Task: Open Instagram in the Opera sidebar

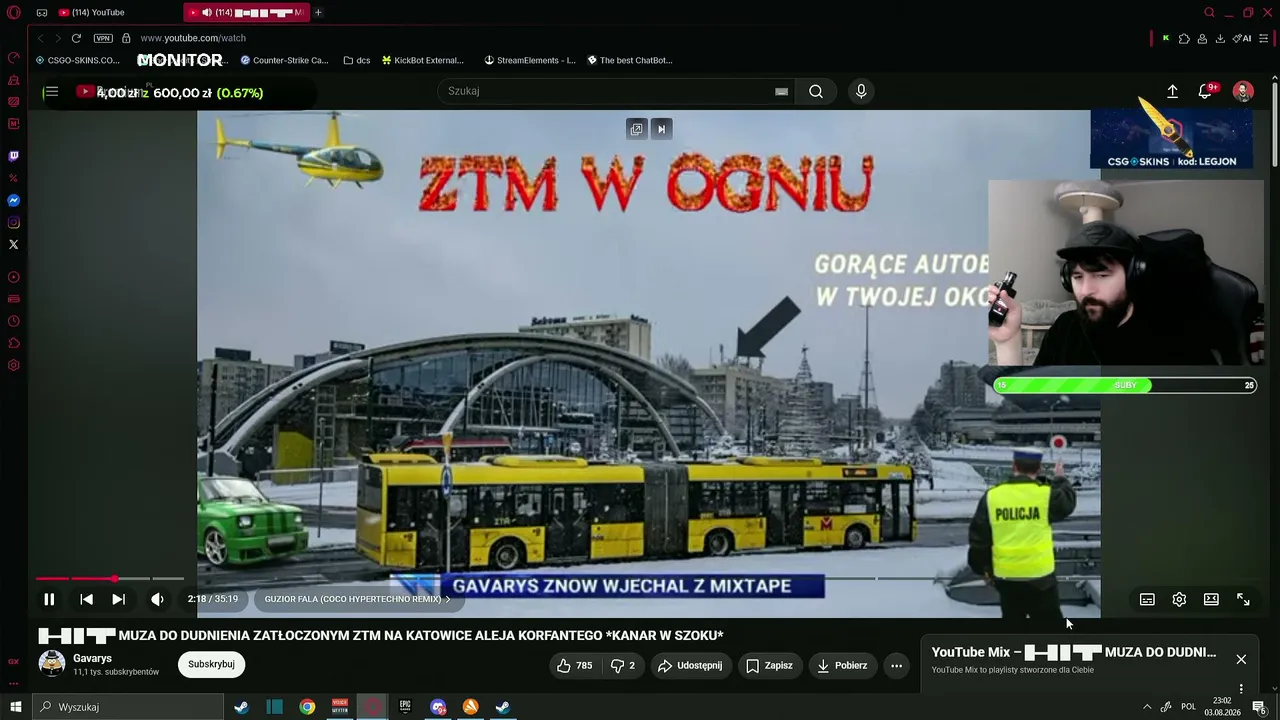Action: coord(14,222)
